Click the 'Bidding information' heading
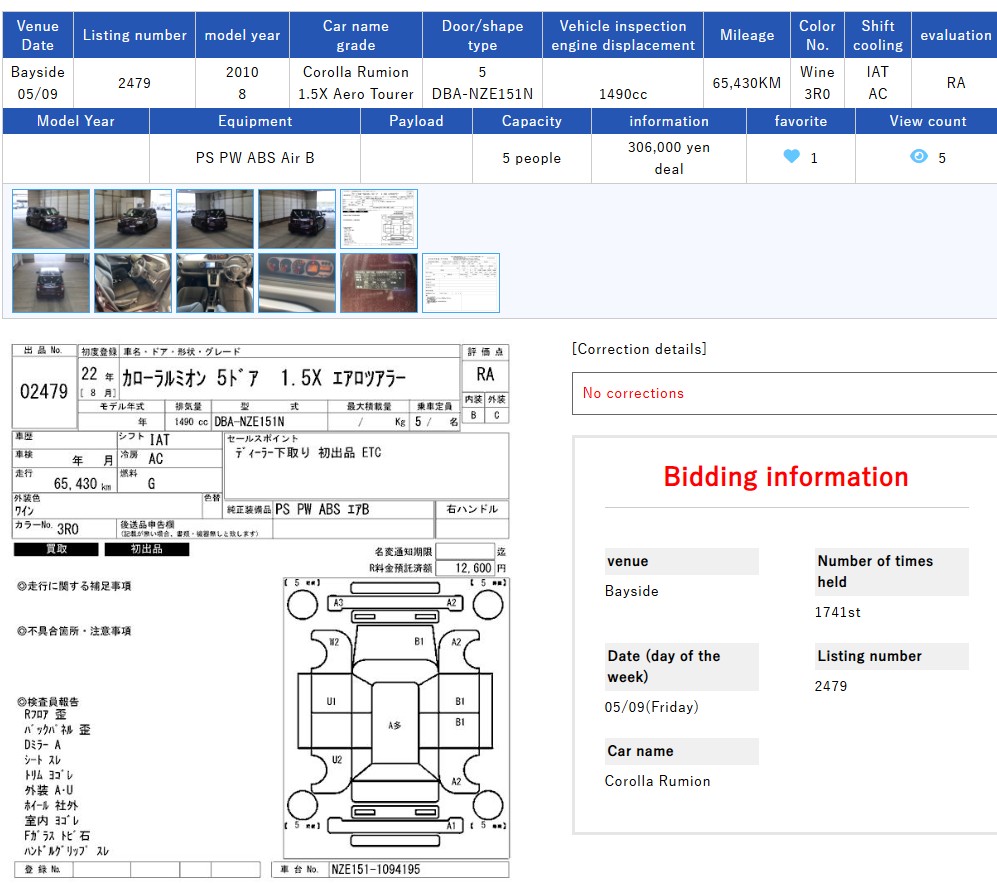The height and width of the screenshot is (883, 997). [x=786, y=477]
